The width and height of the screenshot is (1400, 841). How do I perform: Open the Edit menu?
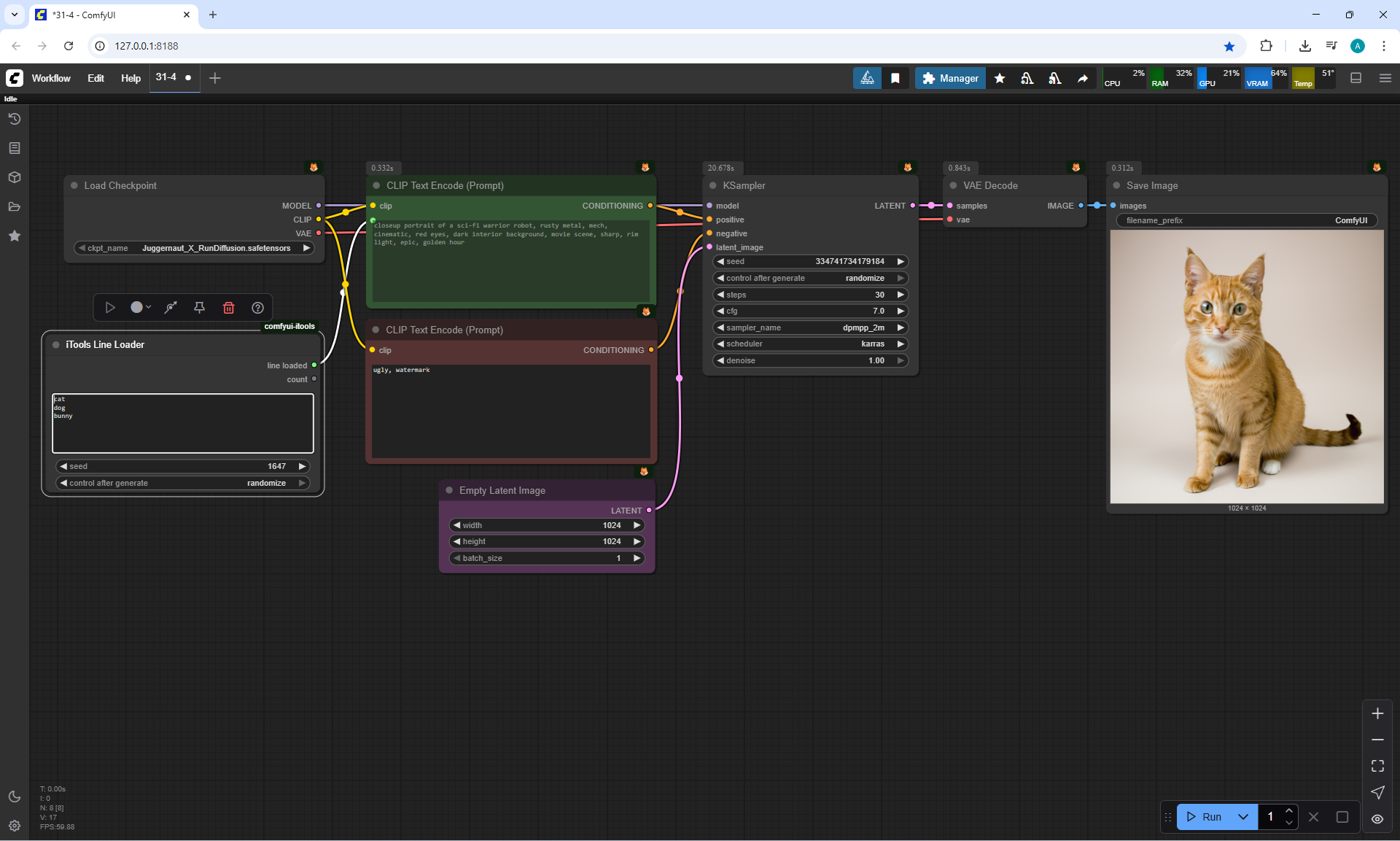[x=96, y=78]
